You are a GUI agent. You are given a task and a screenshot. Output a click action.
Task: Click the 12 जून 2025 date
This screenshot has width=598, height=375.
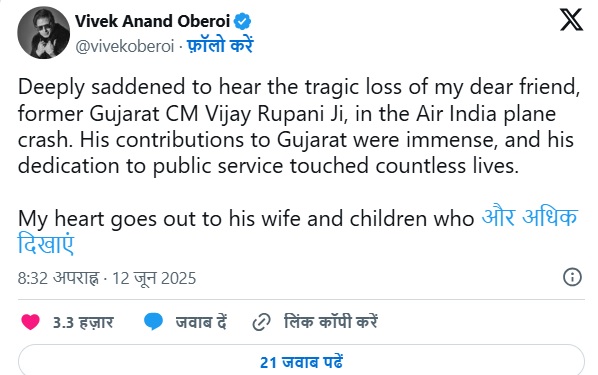click(154, 278)
